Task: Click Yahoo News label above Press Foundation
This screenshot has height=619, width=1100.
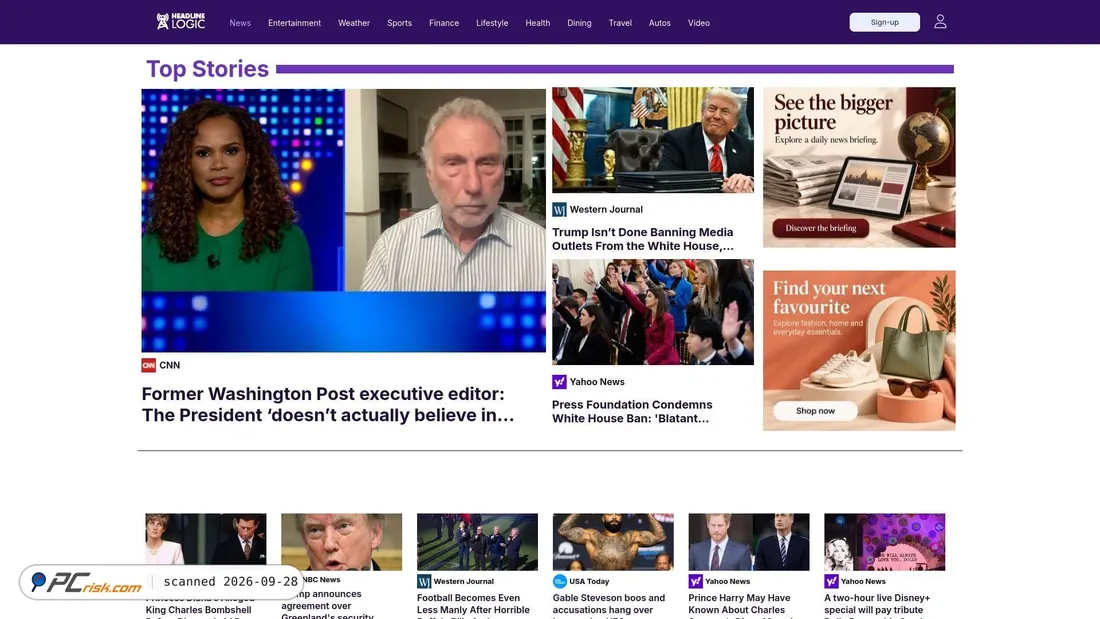Action: pos(597,382)
